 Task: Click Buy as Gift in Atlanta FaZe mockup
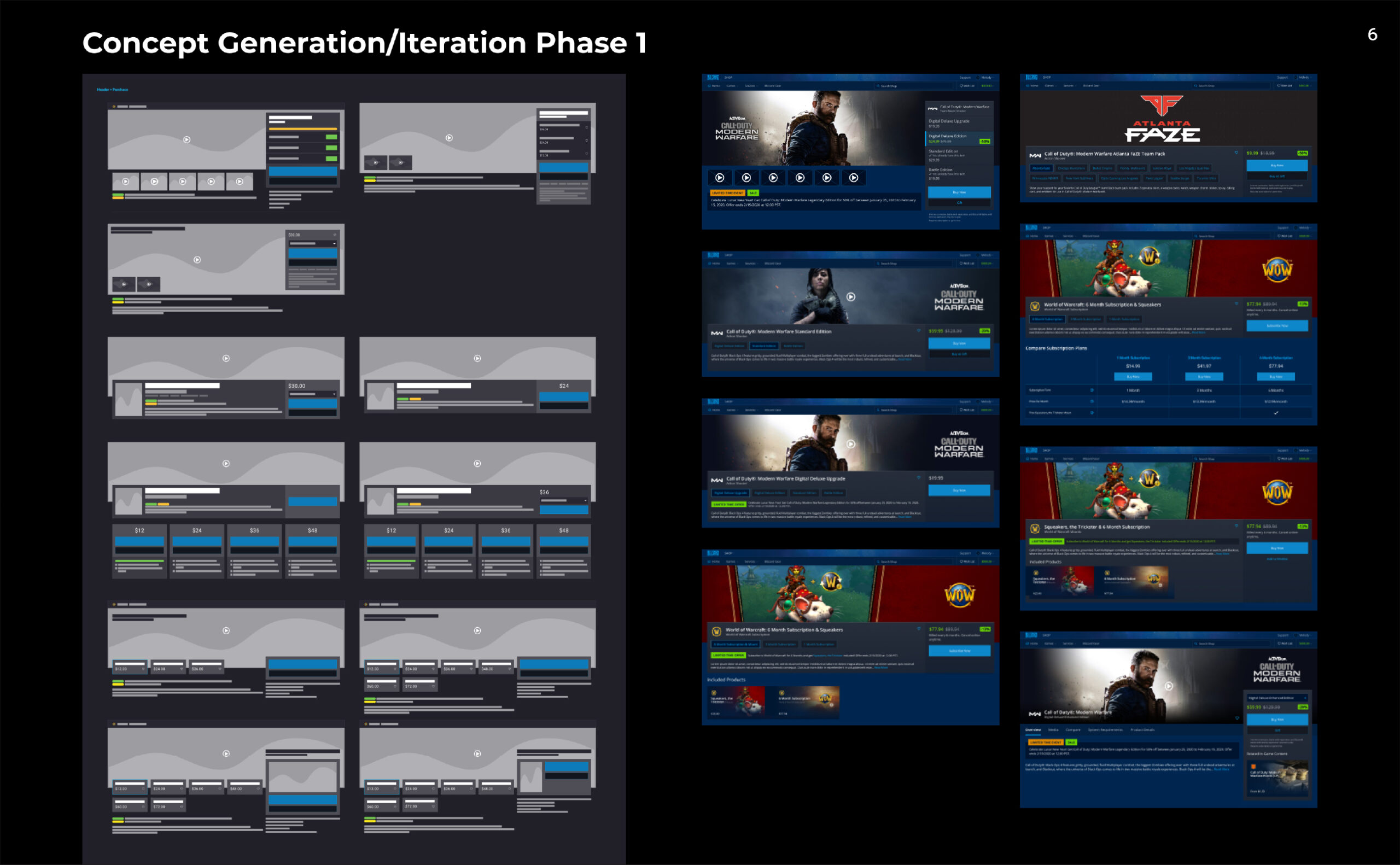pos(1277,177)
